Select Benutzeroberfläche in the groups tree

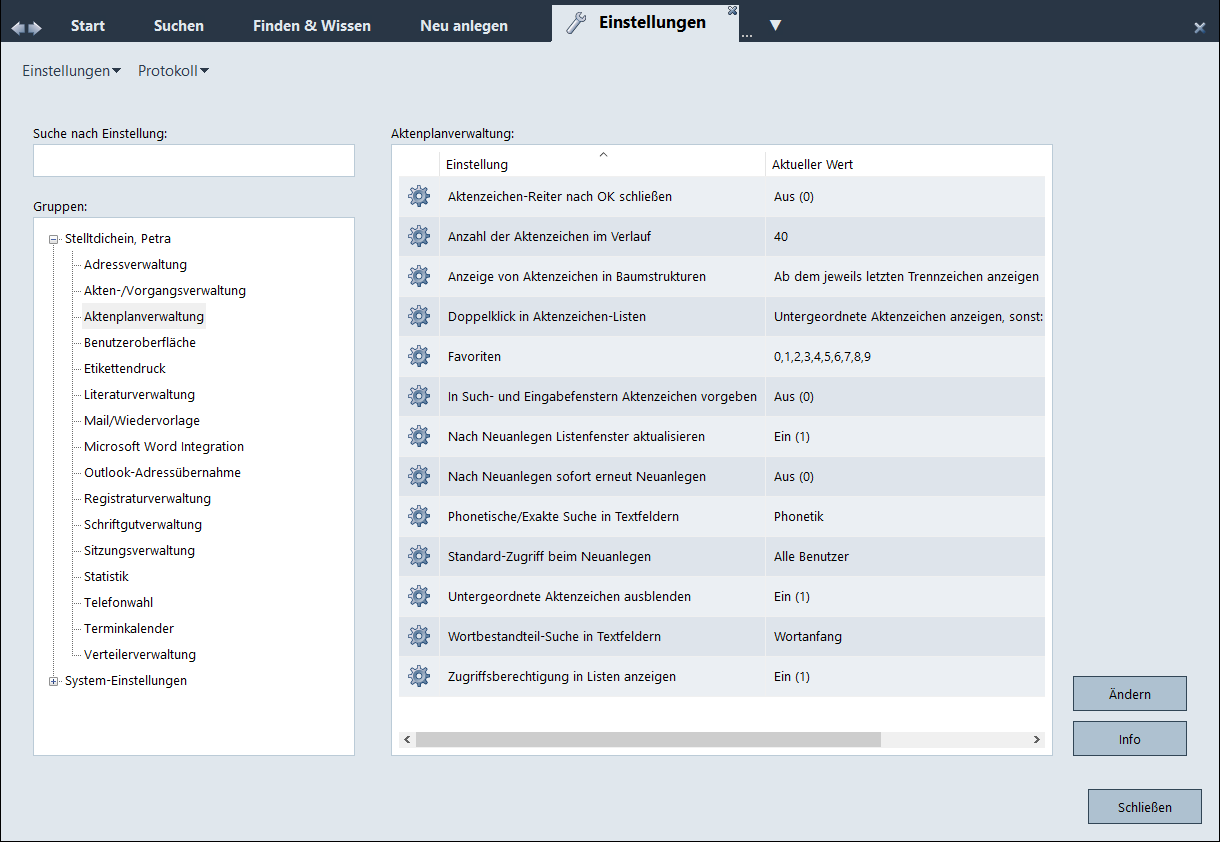click(x=140, y=343)
